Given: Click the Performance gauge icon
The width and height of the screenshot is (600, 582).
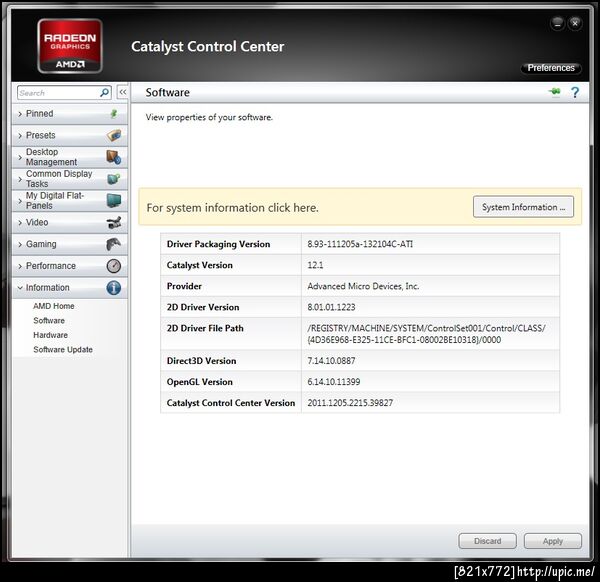Looking at the screenshot, I should [114, 266].
